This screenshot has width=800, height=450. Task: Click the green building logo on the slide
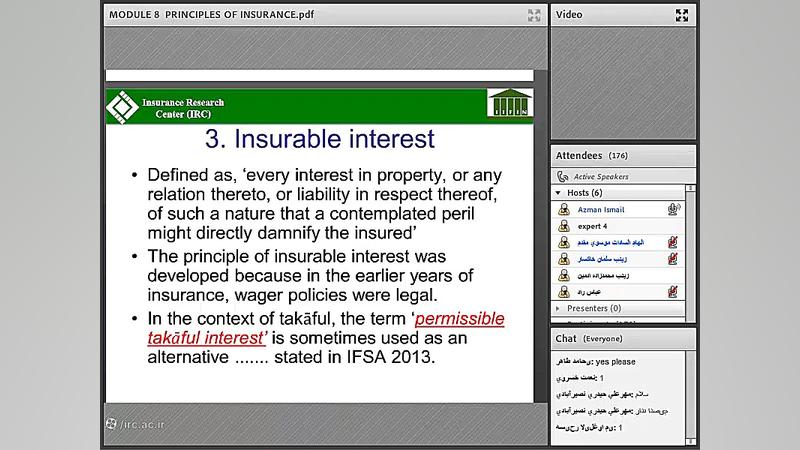(510, 103)
